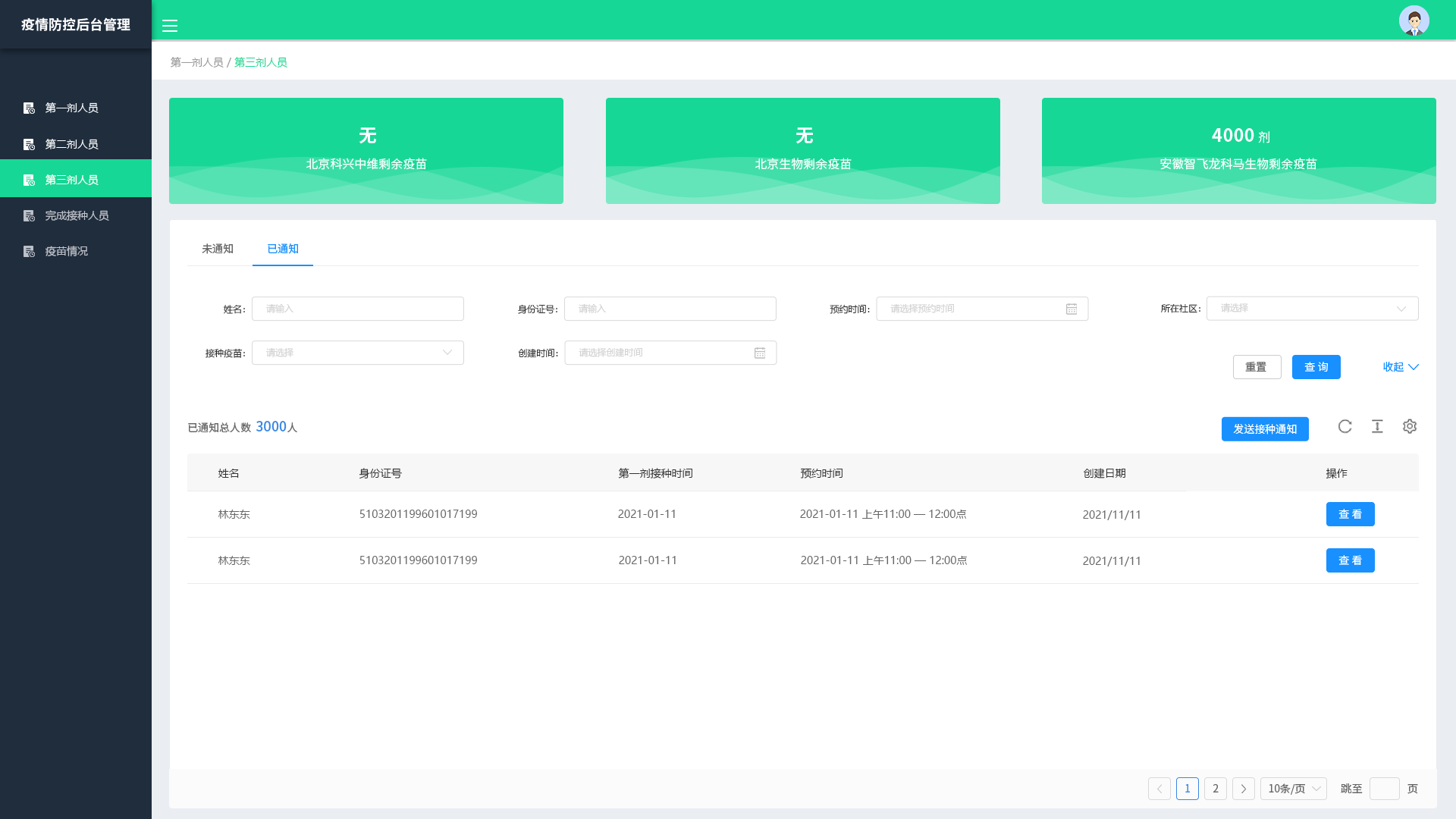Click 创建日期 column header
Image resolution: width=1456 pixels, height=819 pixels.
pyautogui.click(x=1104, y=473)
